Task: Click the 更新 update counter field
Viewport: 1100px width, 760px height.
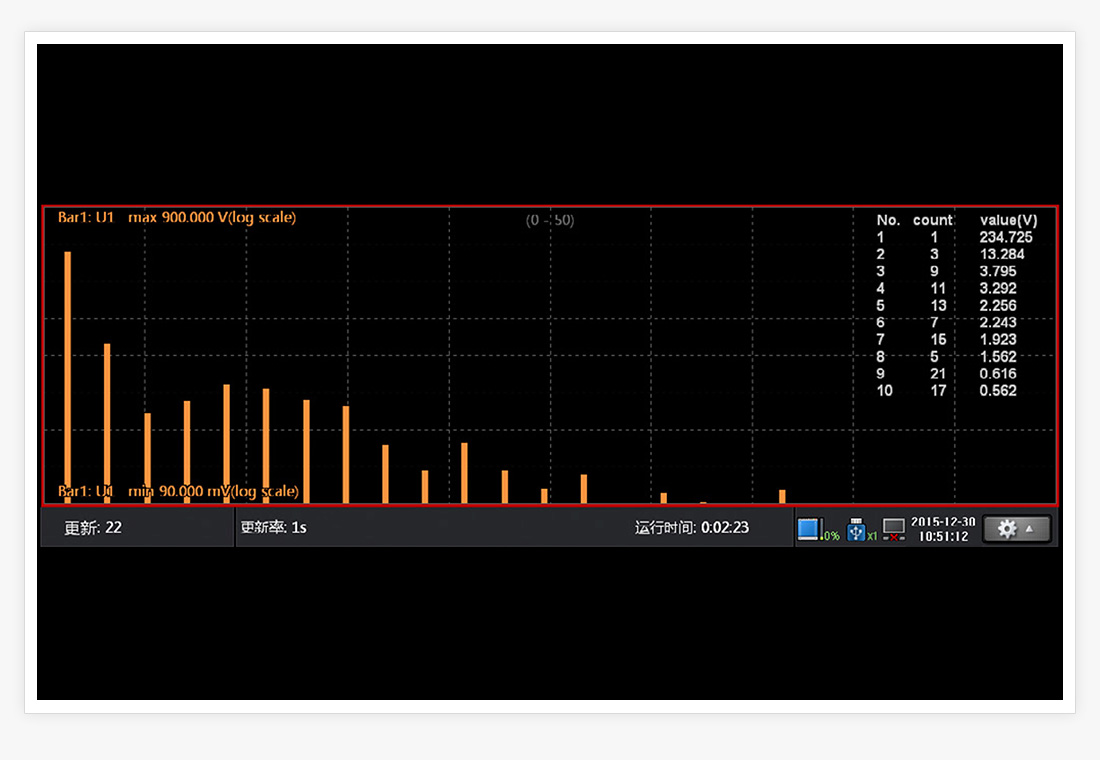Action: tap(94, 528)
